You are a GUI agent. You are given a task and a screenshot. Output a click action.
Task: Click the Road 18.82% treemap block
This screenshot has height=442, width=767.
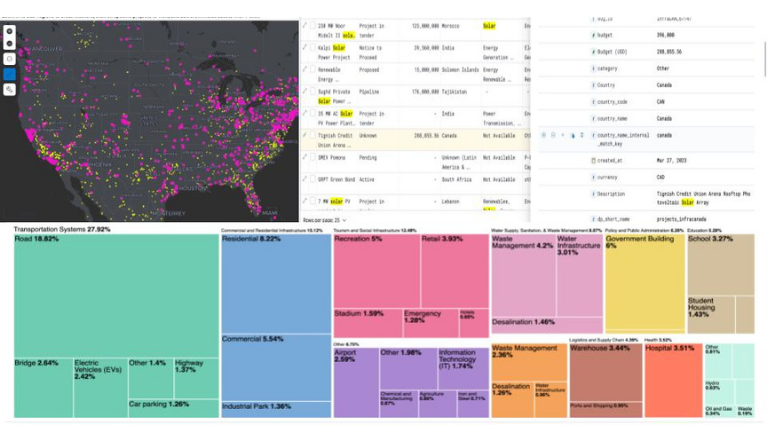[116, 295]
